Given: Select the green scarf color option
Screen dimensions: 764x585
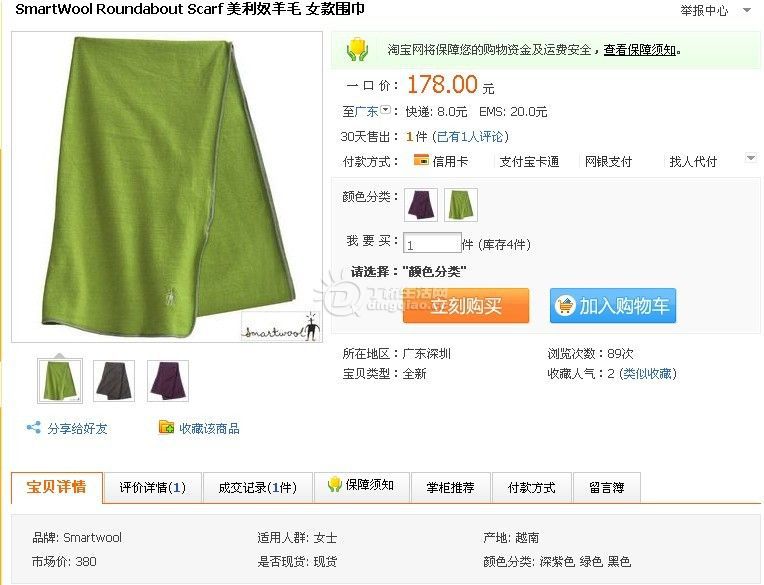Looking at the screenshot, I should pyautogui.click(x=461, y=205).
